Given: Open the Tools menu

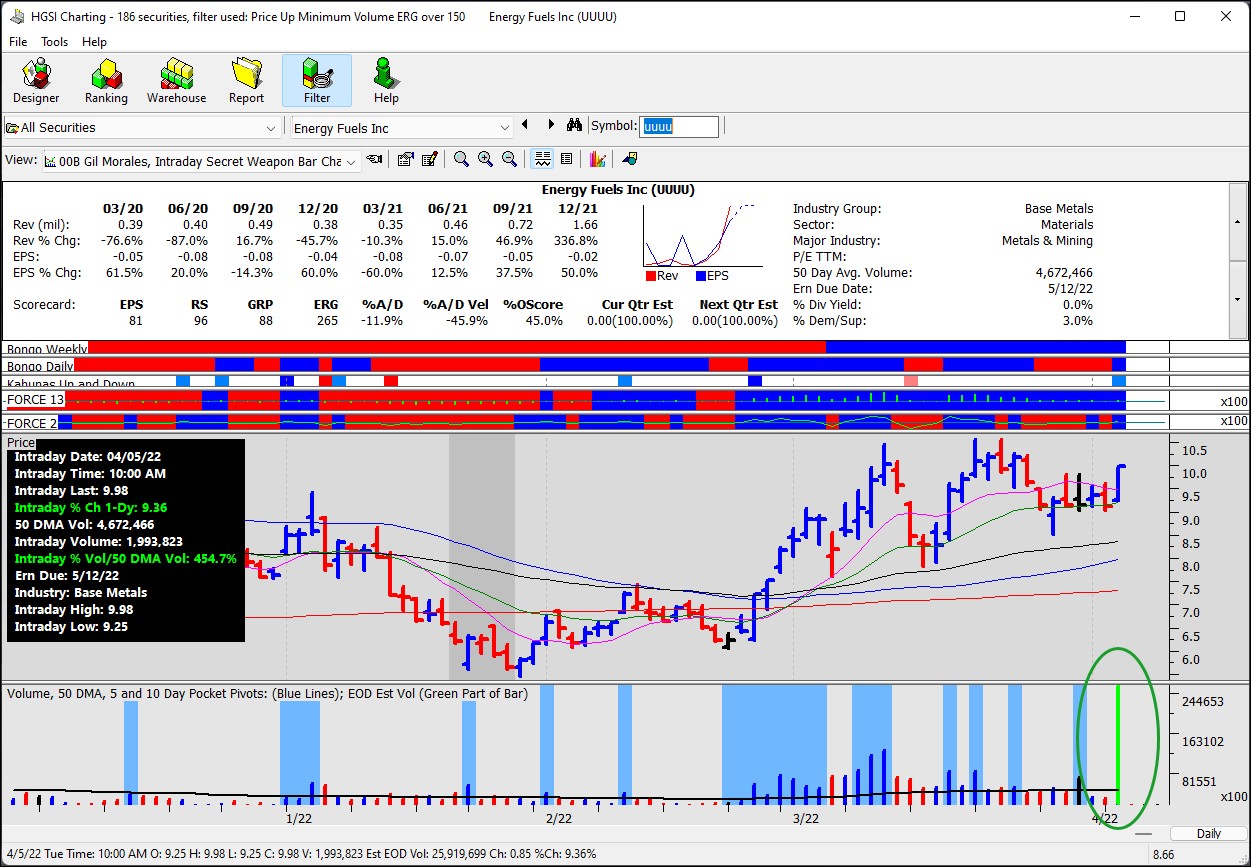Looking at the screenshot, I should pyautogui.click(x=54, y=42).
